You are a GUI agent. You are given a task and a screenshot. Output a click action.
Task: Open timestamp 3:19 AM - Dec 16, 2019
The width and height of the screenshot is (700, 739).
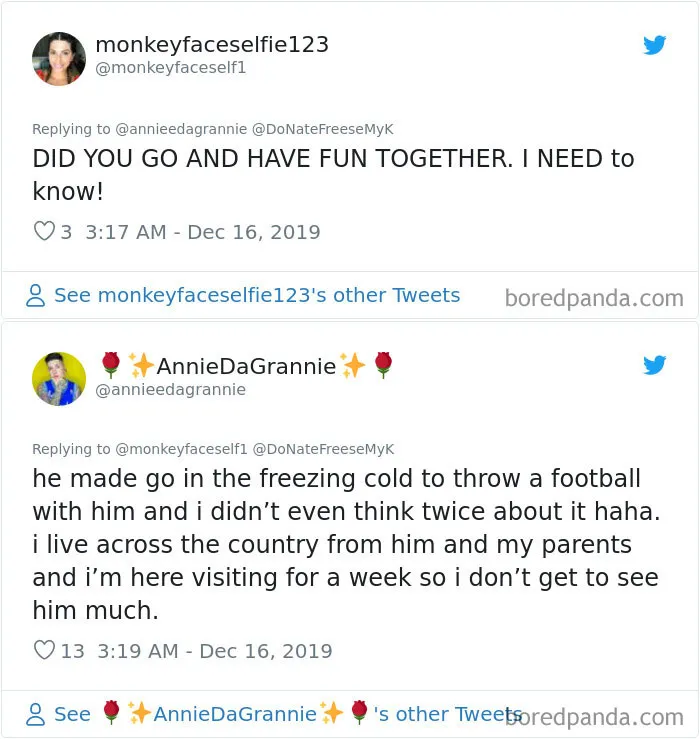pos(215,651)
